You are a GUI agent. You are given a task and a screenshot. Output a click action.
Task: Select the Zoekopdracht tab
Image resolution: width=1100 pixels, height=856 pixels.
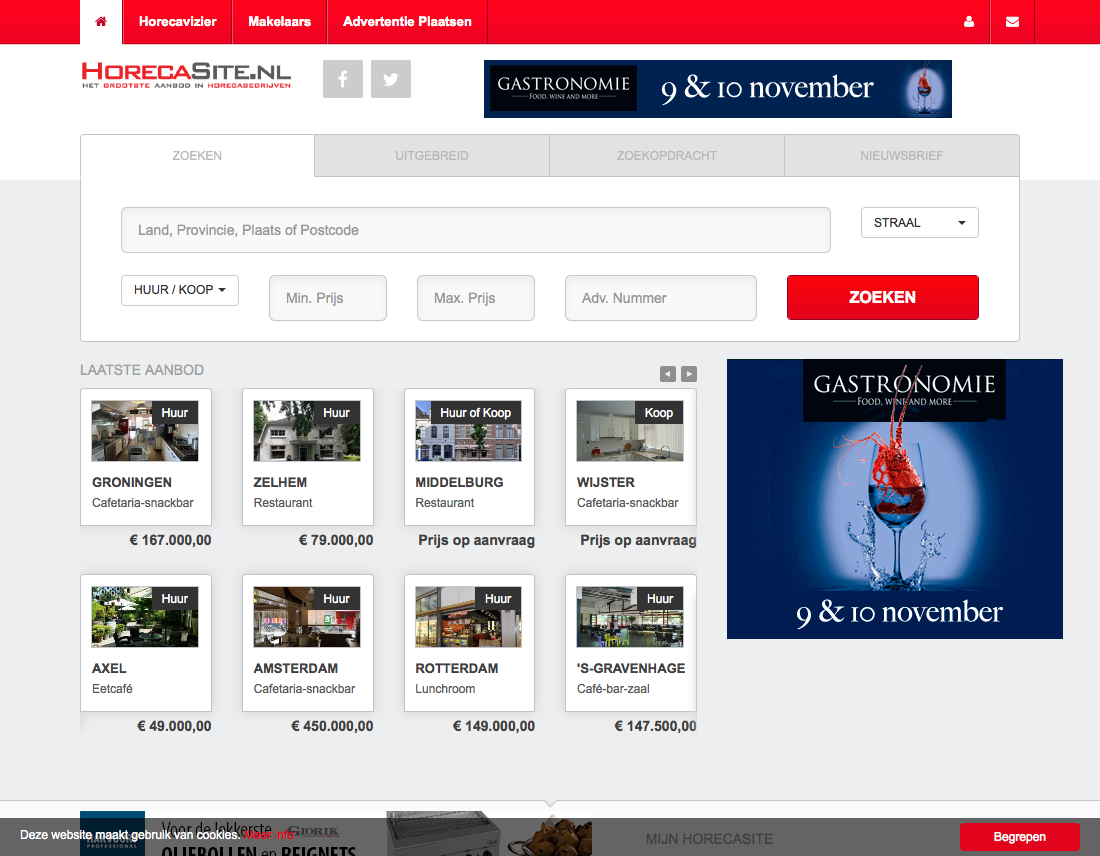point(667,156)
